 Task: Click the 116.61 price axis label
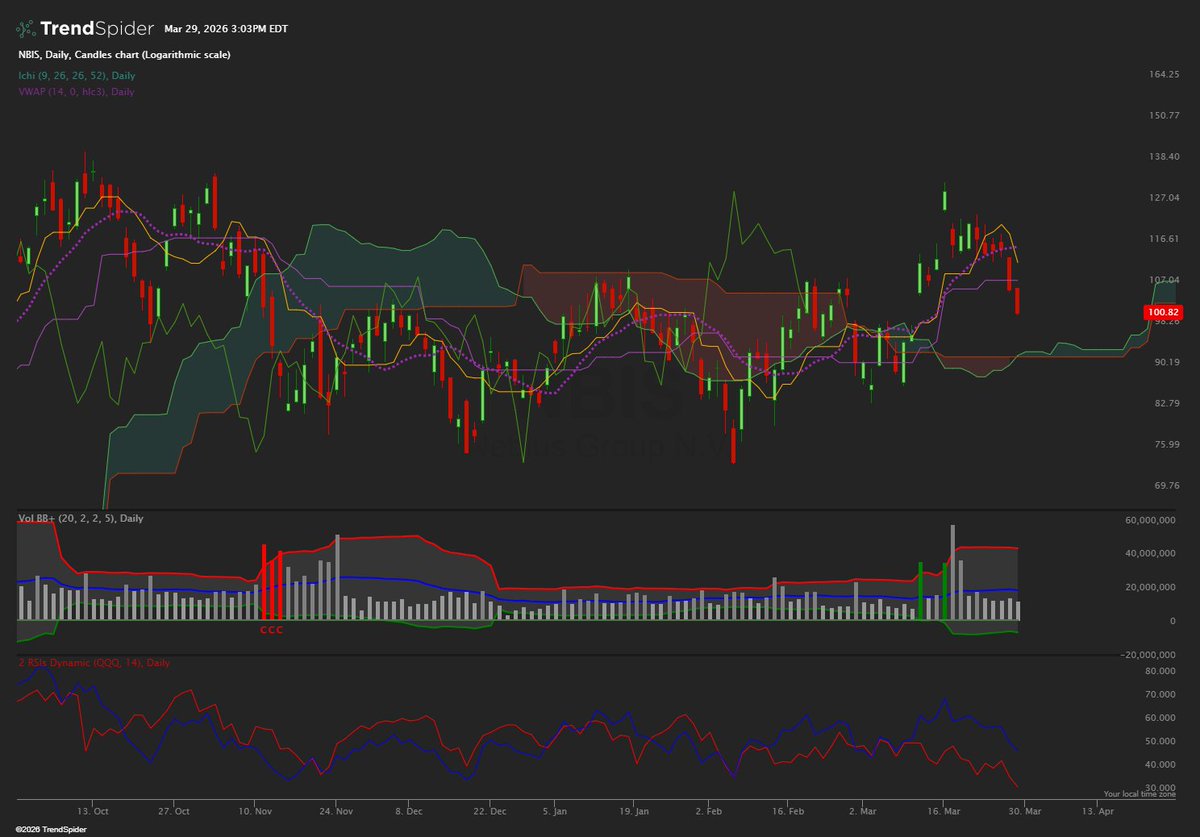tap(1164, 238)
